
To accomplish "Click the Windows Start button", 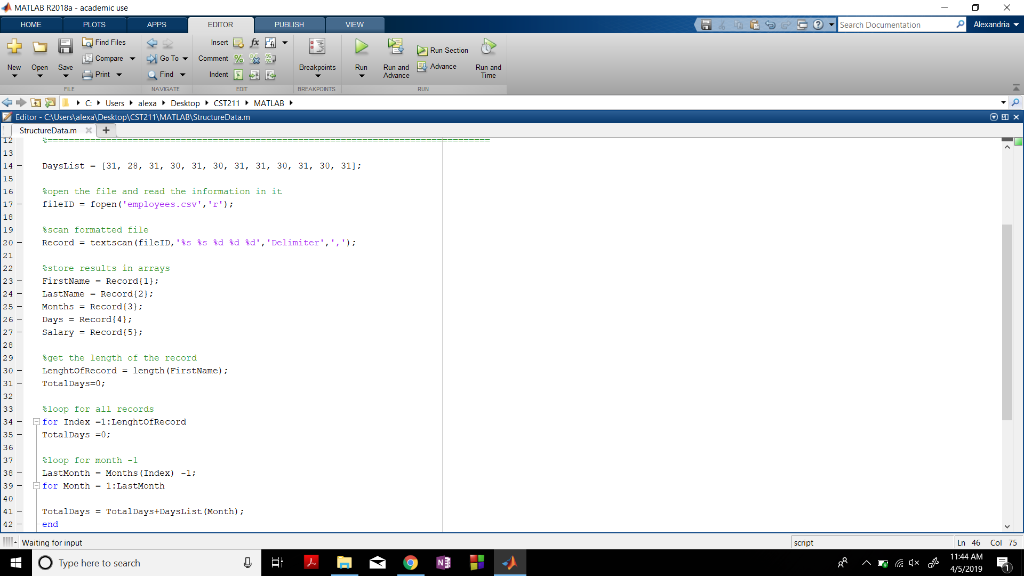I will (x=16, y=562).
